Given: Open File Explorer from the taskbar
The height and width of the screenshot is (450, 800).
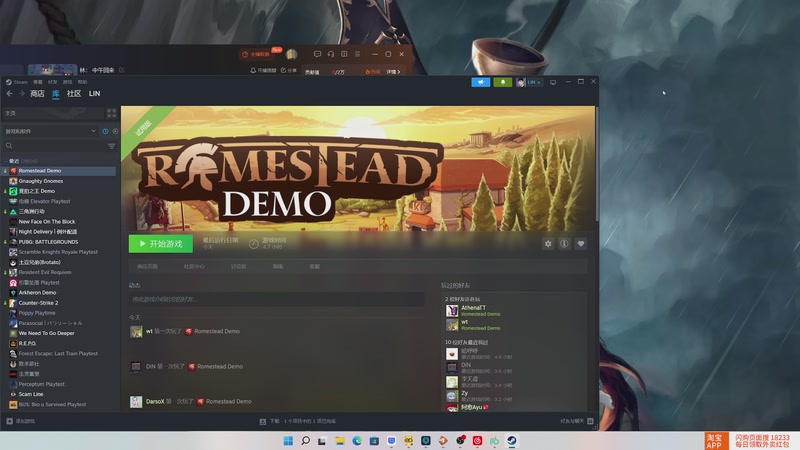Looking at the screenshot, I should pos(340,440).
